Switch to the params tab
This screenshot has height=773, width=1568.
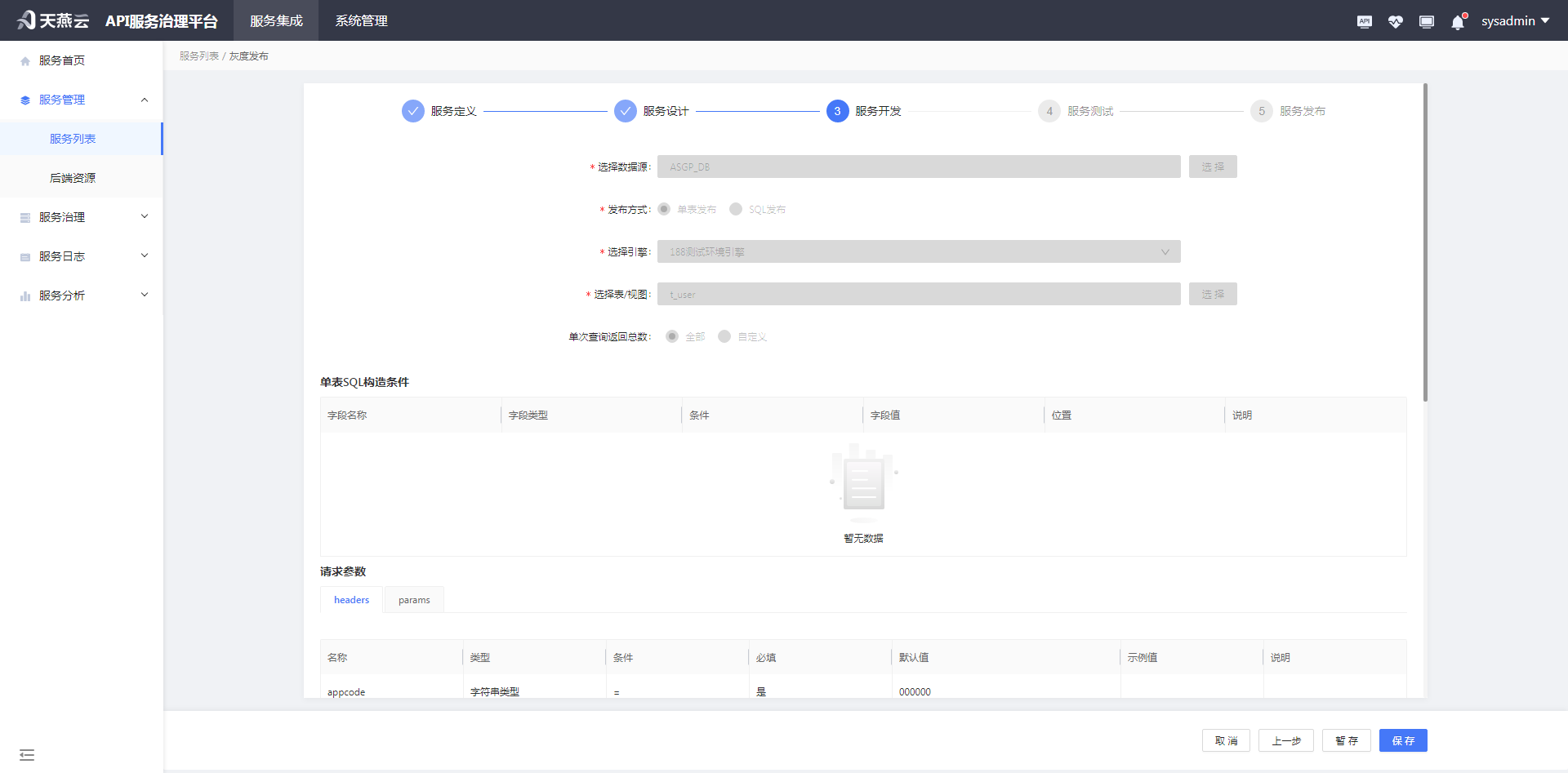pyautogui.click(x=413, y=599)
